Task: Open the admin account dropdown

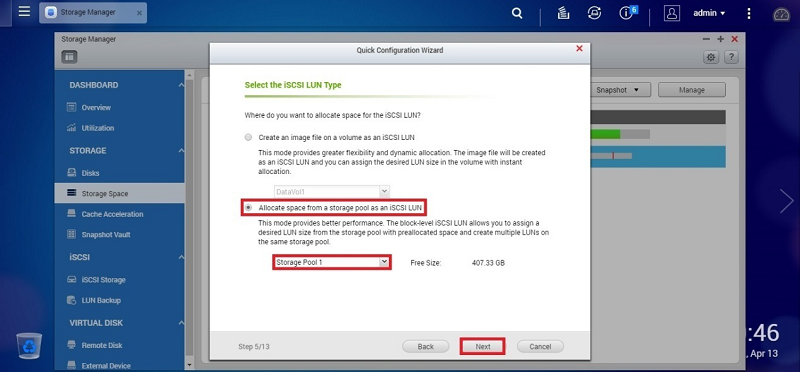Action: (x=709, y=14)
